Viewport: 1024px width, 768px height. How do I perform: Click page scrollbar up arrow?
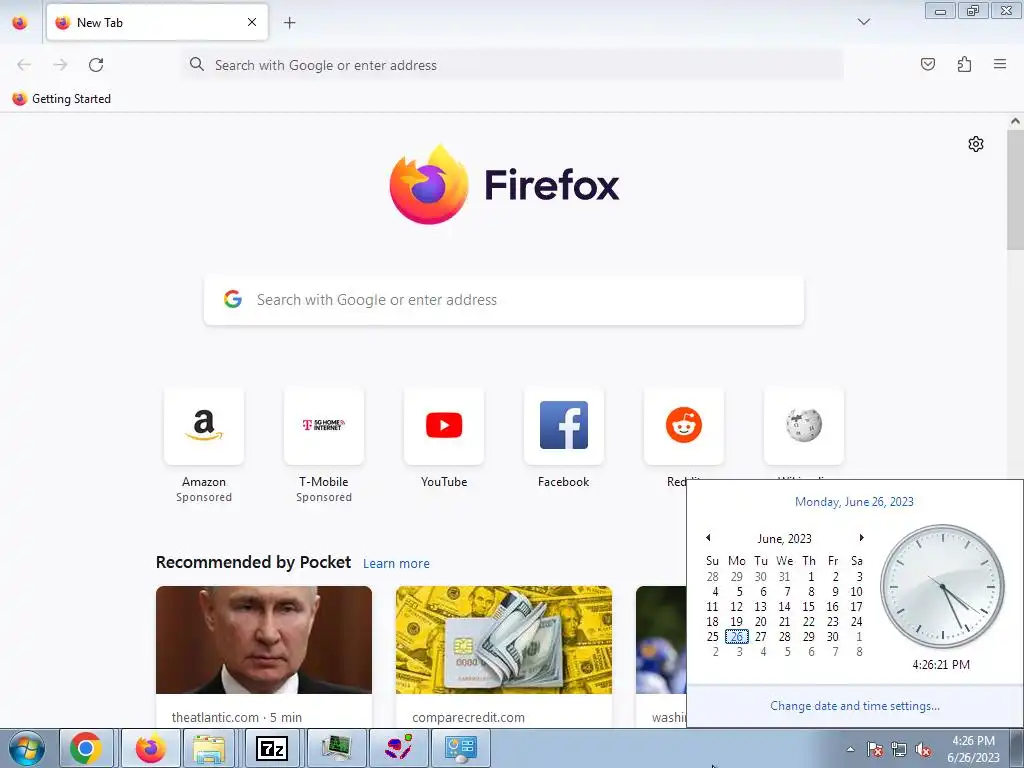(x=1015, y=121)
